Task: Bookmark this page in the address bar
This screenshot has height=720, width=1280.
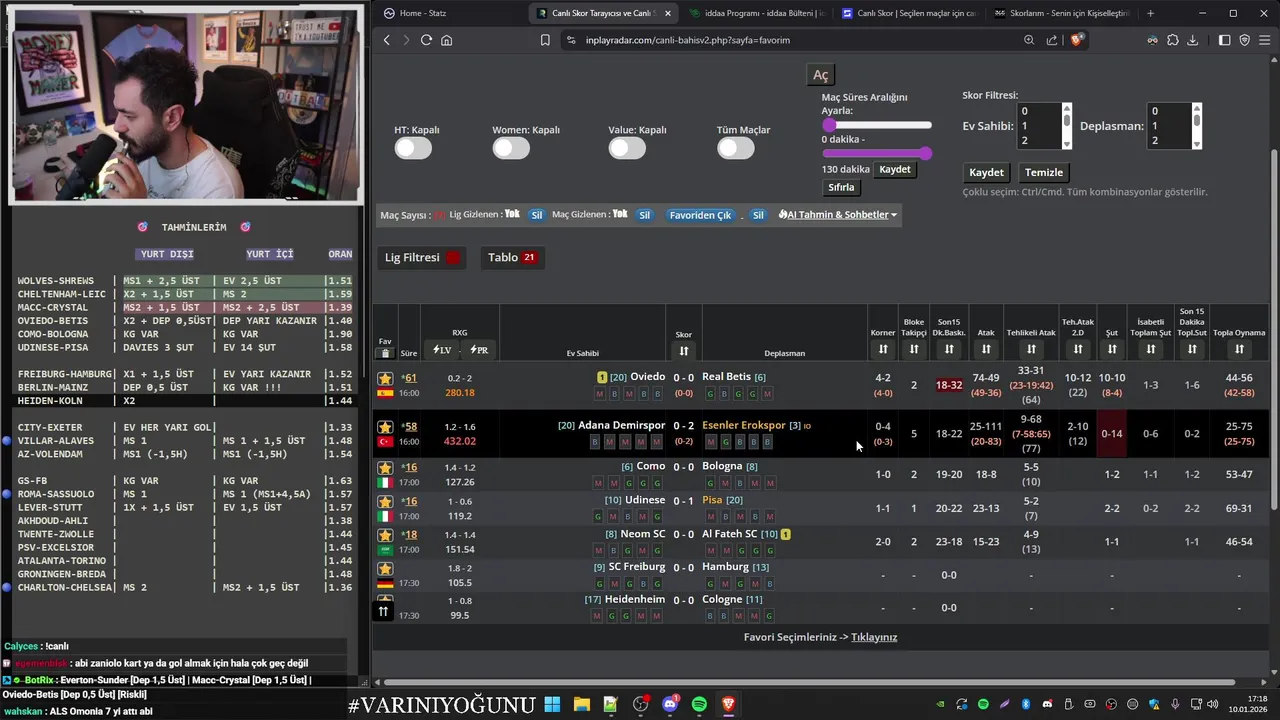Action: pyautogui.click(x=545, y=40)
